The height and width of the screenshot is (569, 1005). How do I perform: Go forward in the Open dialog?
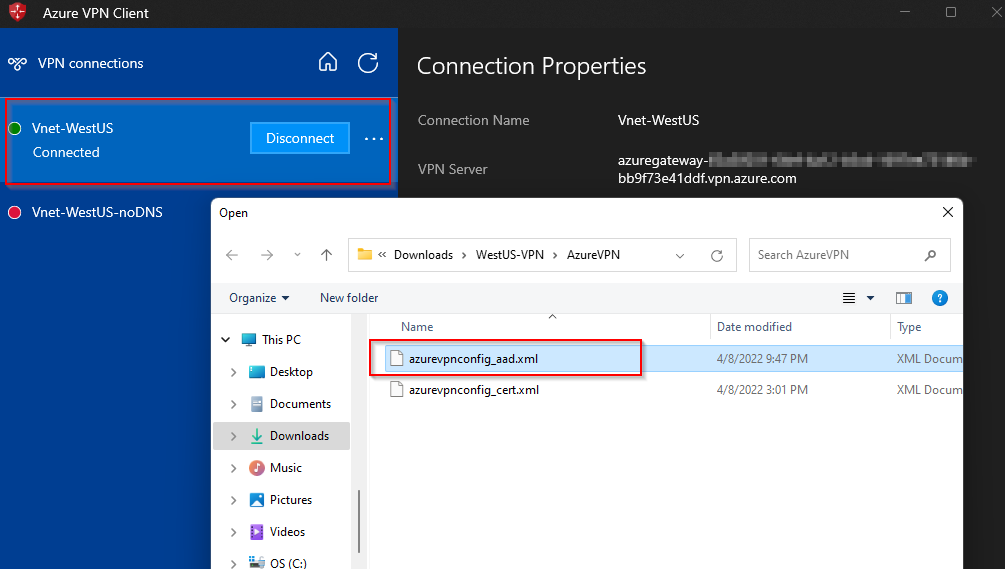[267, 255]
